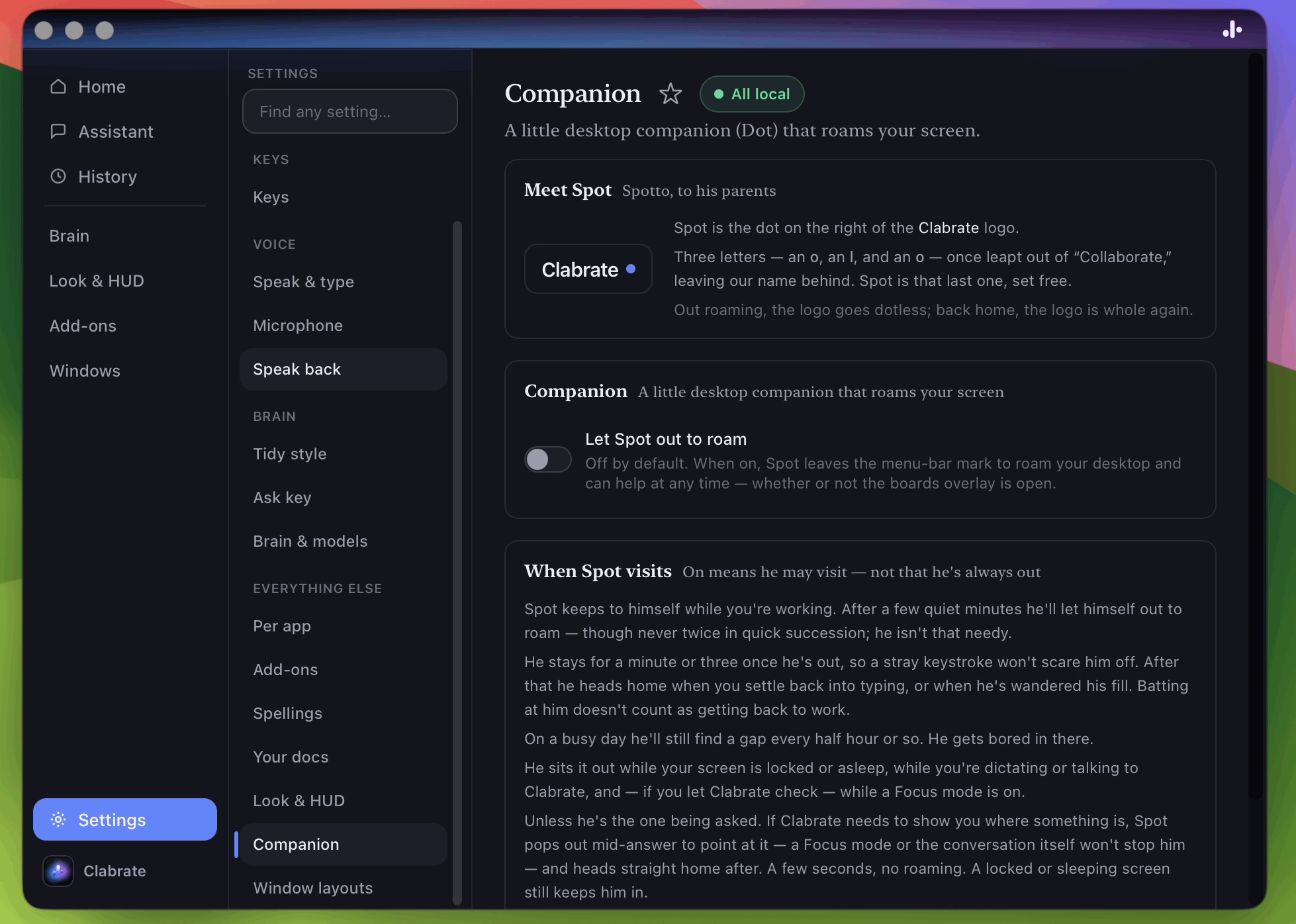The width and height of the screenshot is (1296, 924).
Task: Select Spellings settings
Action: (344, 714)
